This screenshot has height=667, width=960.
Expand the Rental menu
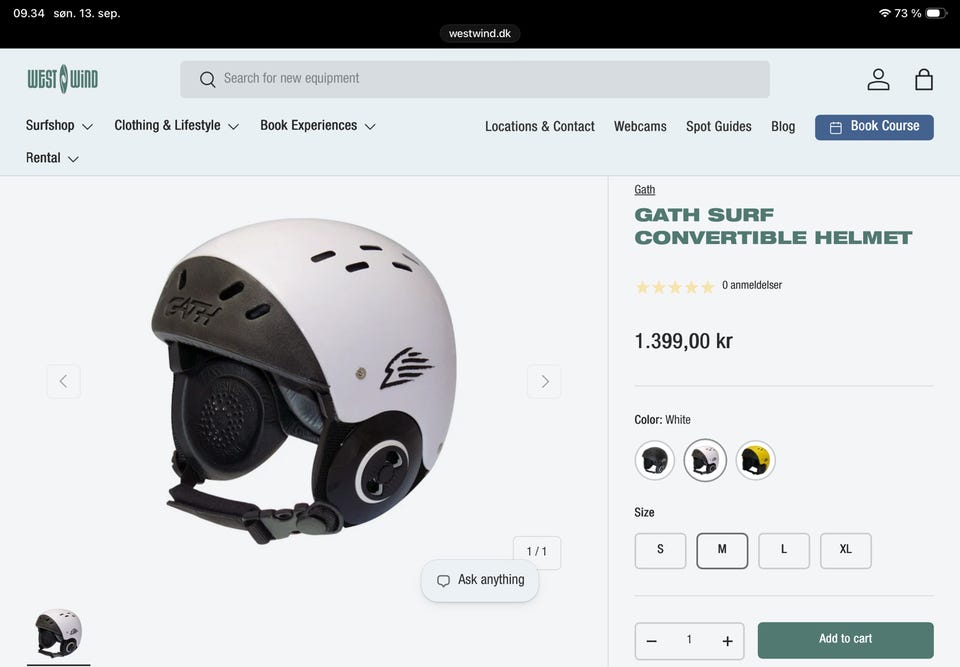tap(52, 158)
